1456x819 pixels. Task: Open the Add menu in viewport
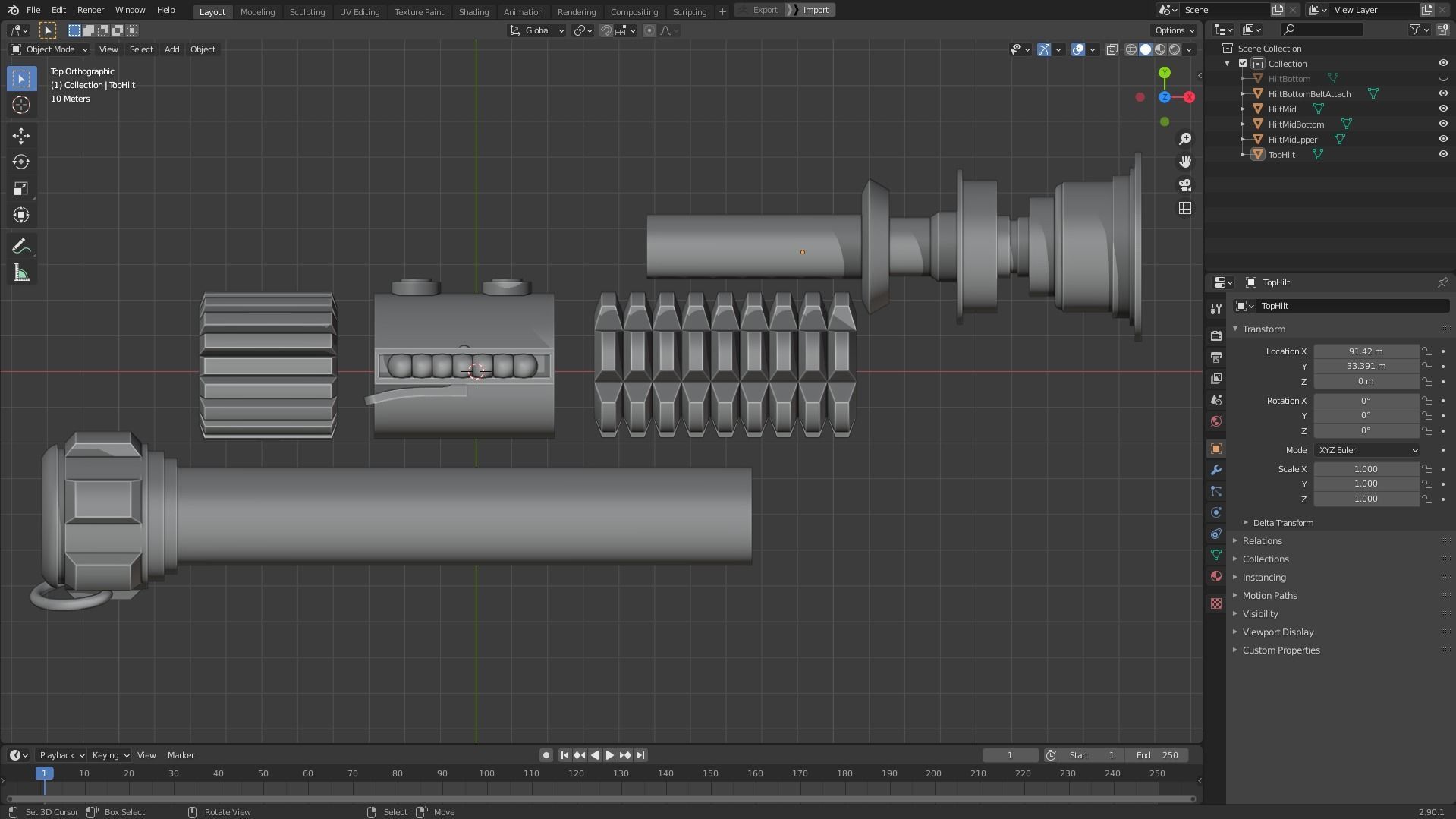171,49
